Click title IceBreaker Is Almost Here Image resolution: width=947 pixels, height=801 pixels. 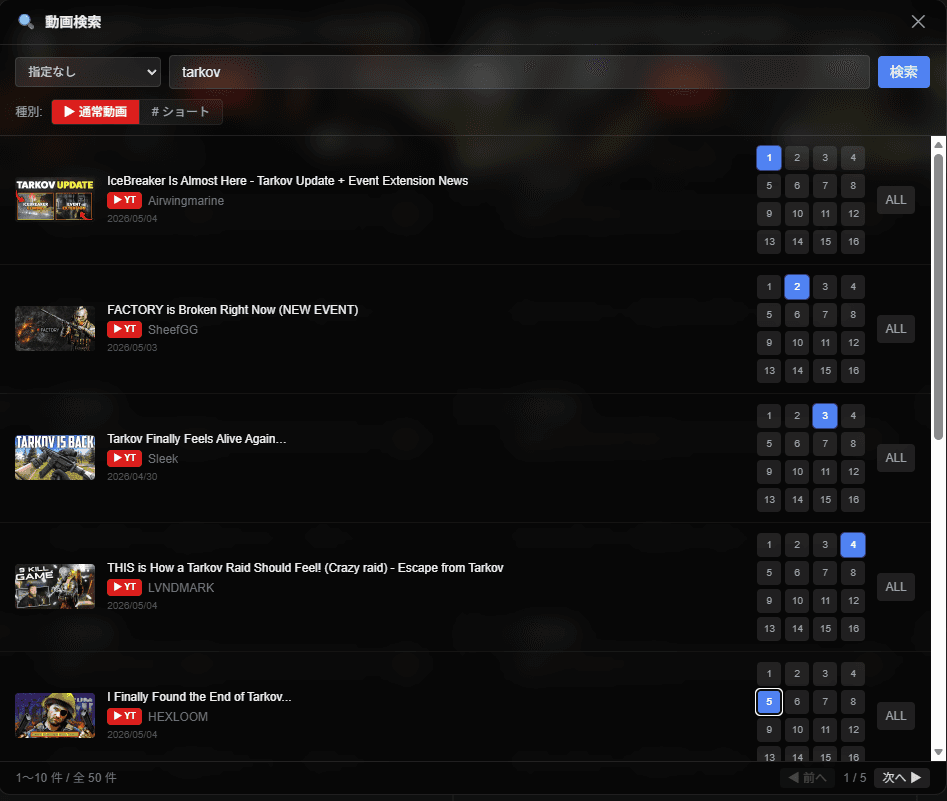point(287,181)
